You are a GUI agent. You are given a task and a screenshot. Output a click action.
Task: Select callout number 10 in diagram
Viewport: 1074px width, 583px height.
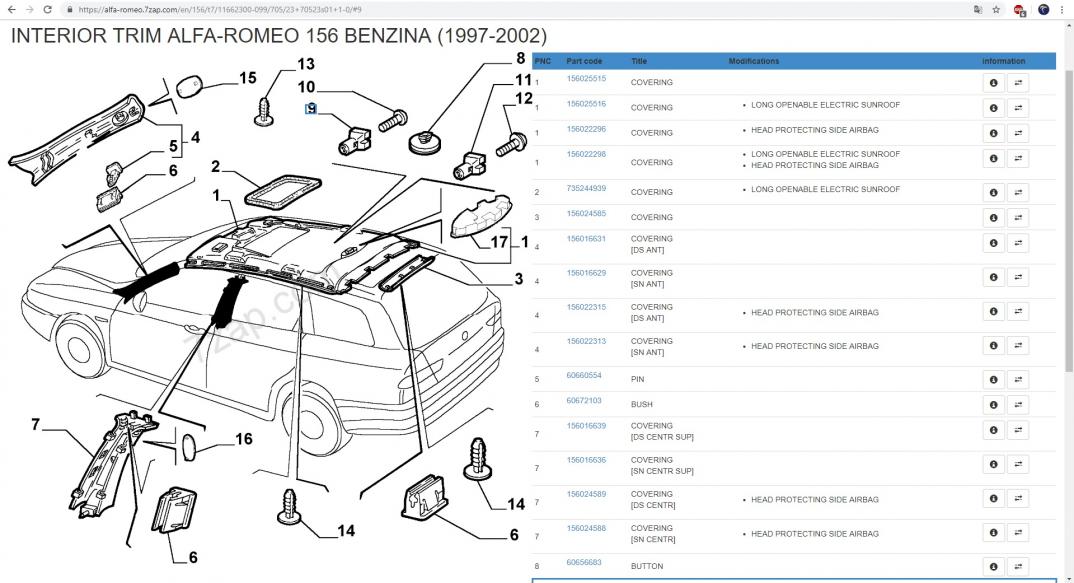coord(306,87)
